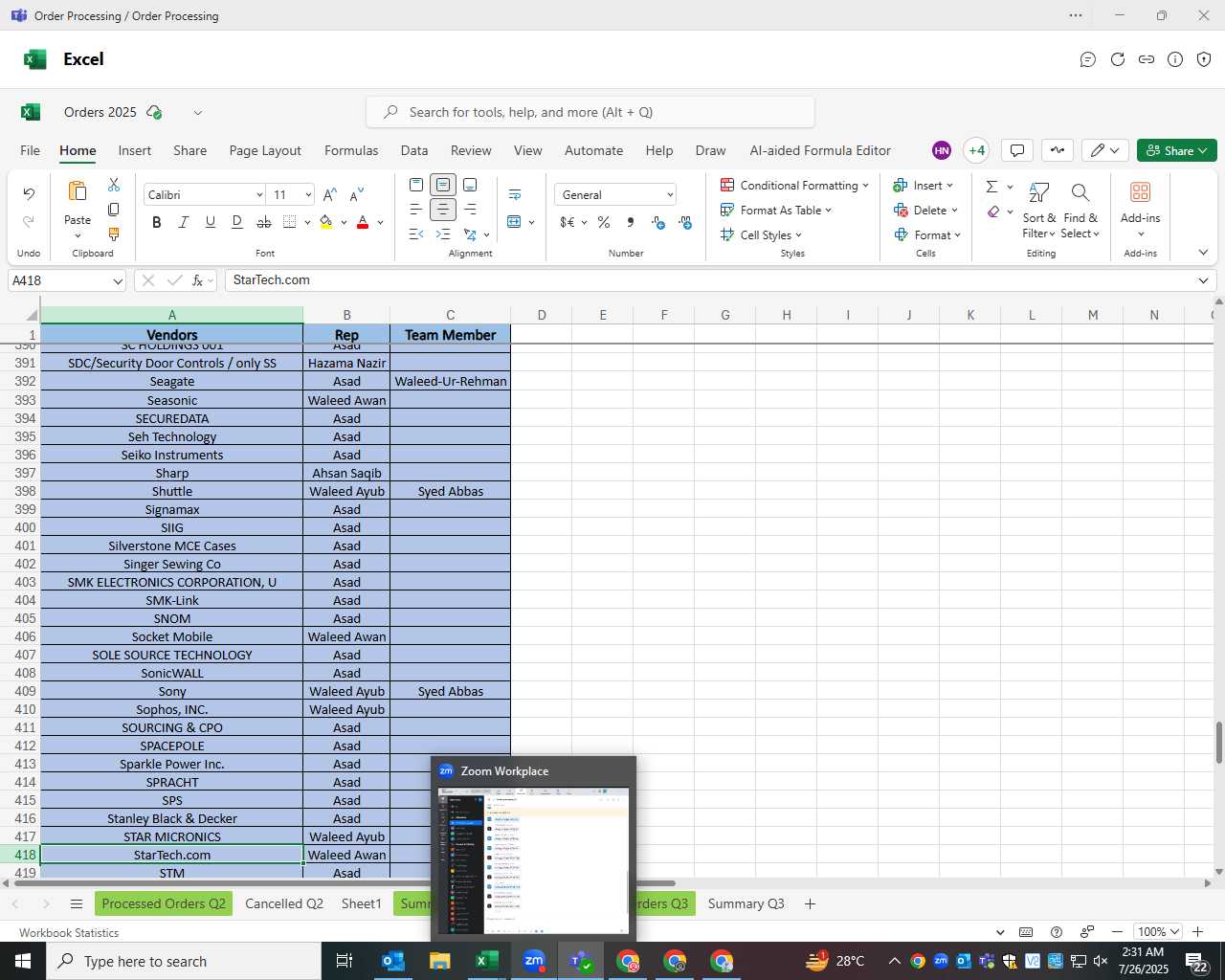Click Decrease Decimal icon
1225x980 pixels.
click(685, 222)
